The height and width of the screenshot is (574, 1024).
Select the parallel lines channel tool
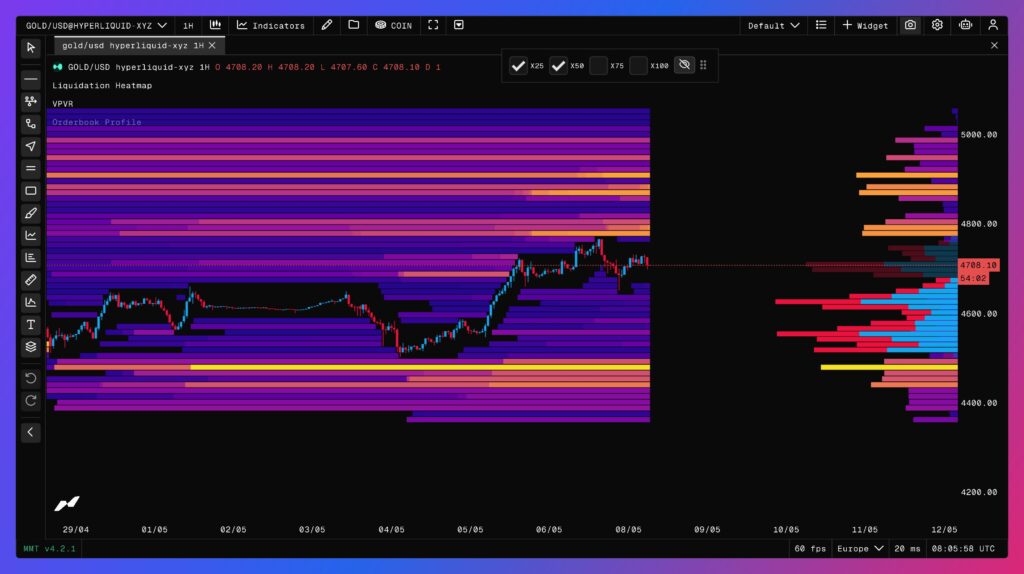(x=31, y=168)
